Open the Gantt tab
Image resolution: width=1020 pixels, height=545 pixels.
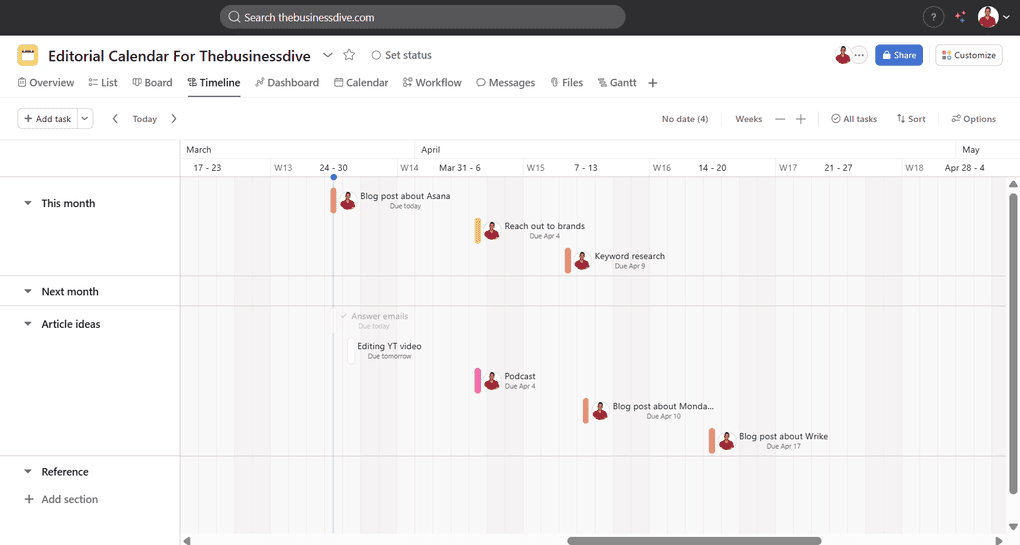coord(617,83)
